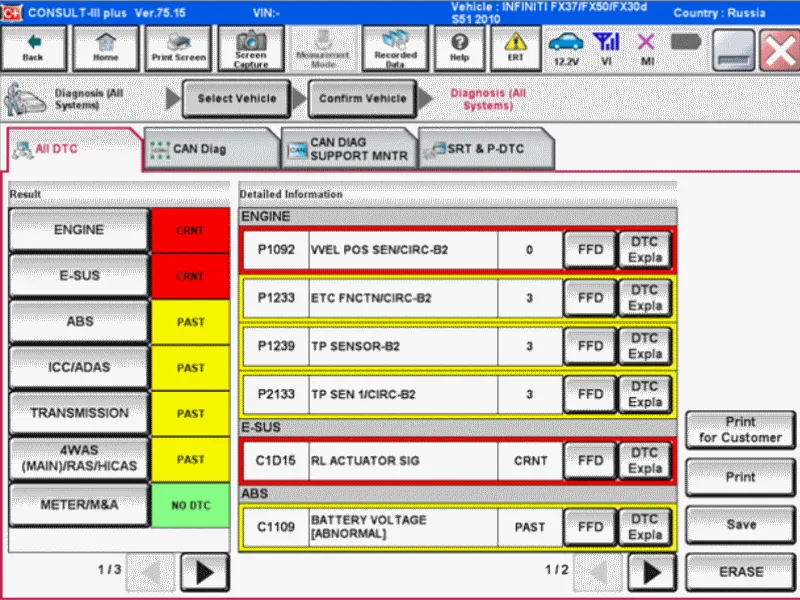Select the 4WAS (MAIN)/RAS/HICAS system

79,458
